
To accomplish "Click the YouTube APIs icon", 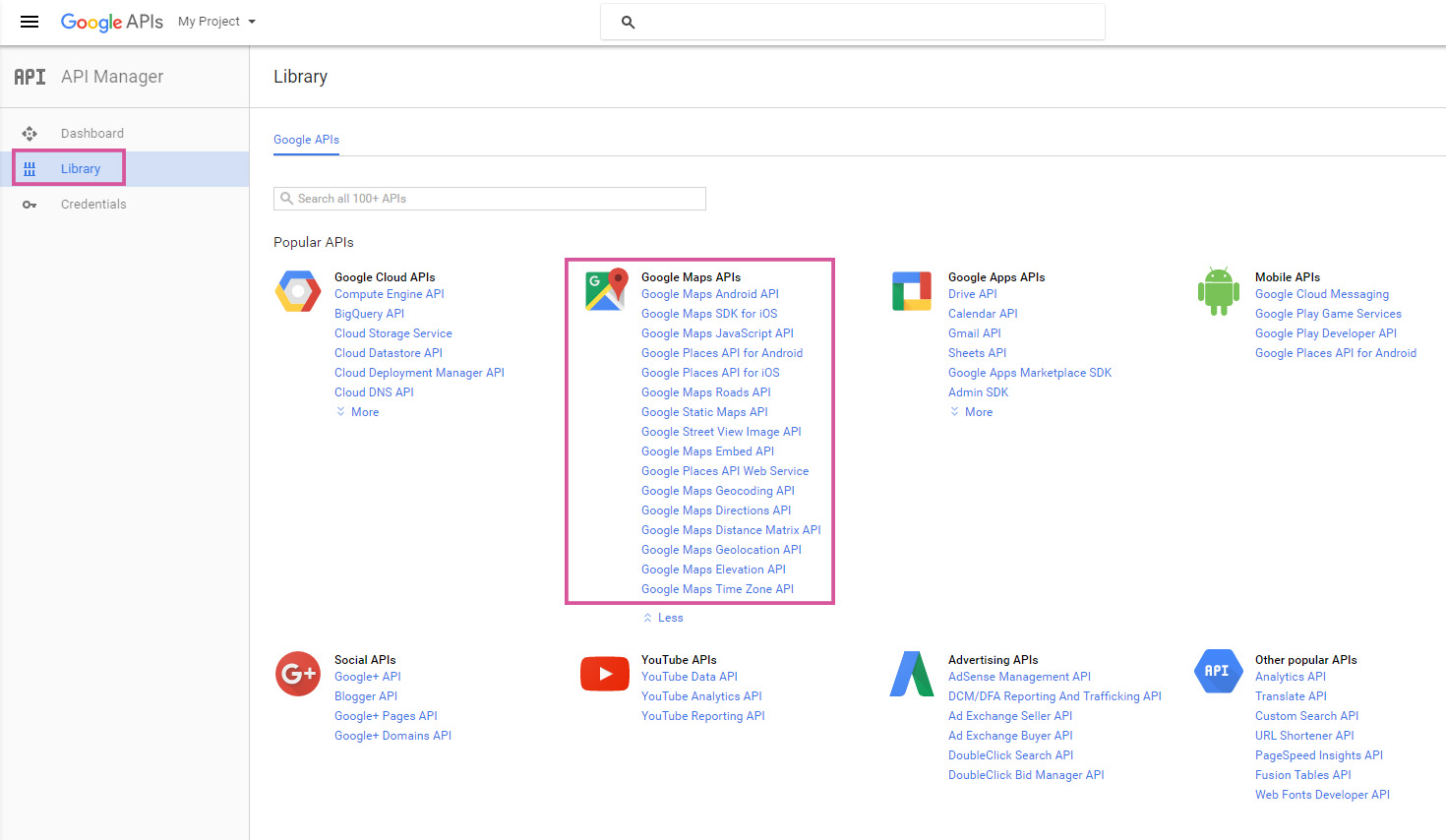I will point(605,674).
